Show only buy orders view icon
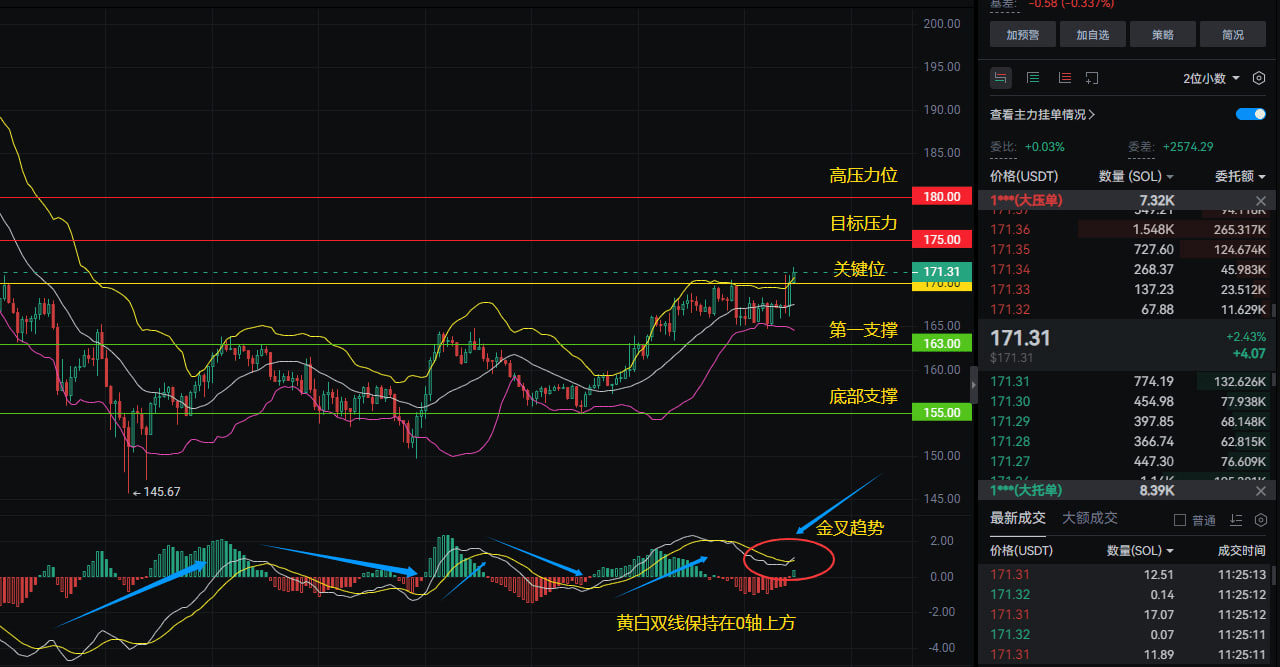This screenshot has width=1280, height=667. coord(1033,78)
